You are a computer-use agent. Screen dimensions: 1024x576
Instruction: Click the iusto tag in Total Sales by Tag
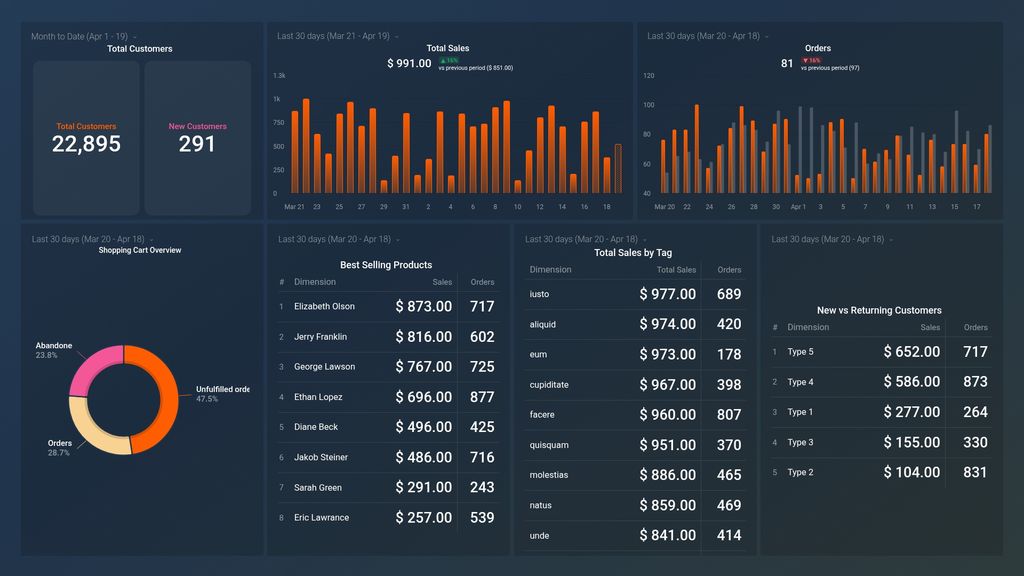pos(540,294)
